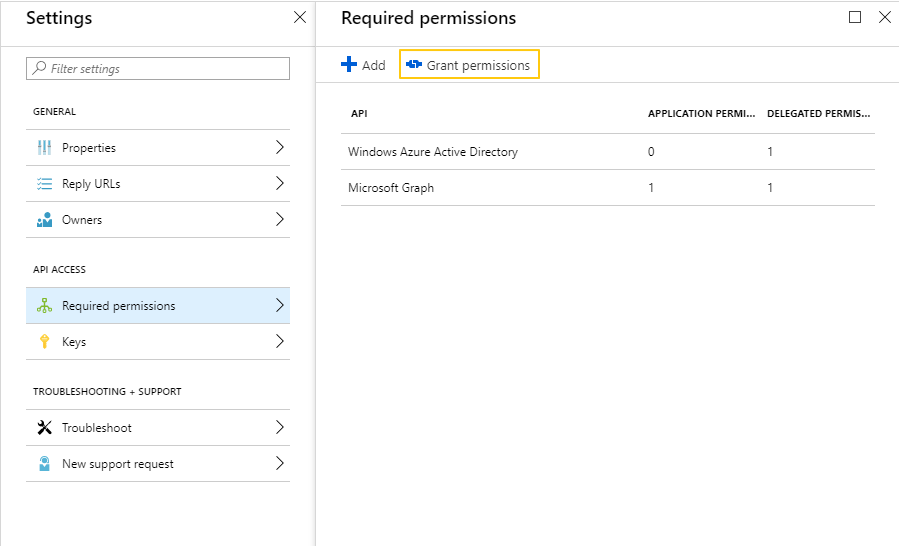Open the Troubleshoot menu item
899x546 pixels.
click(97, 428)
